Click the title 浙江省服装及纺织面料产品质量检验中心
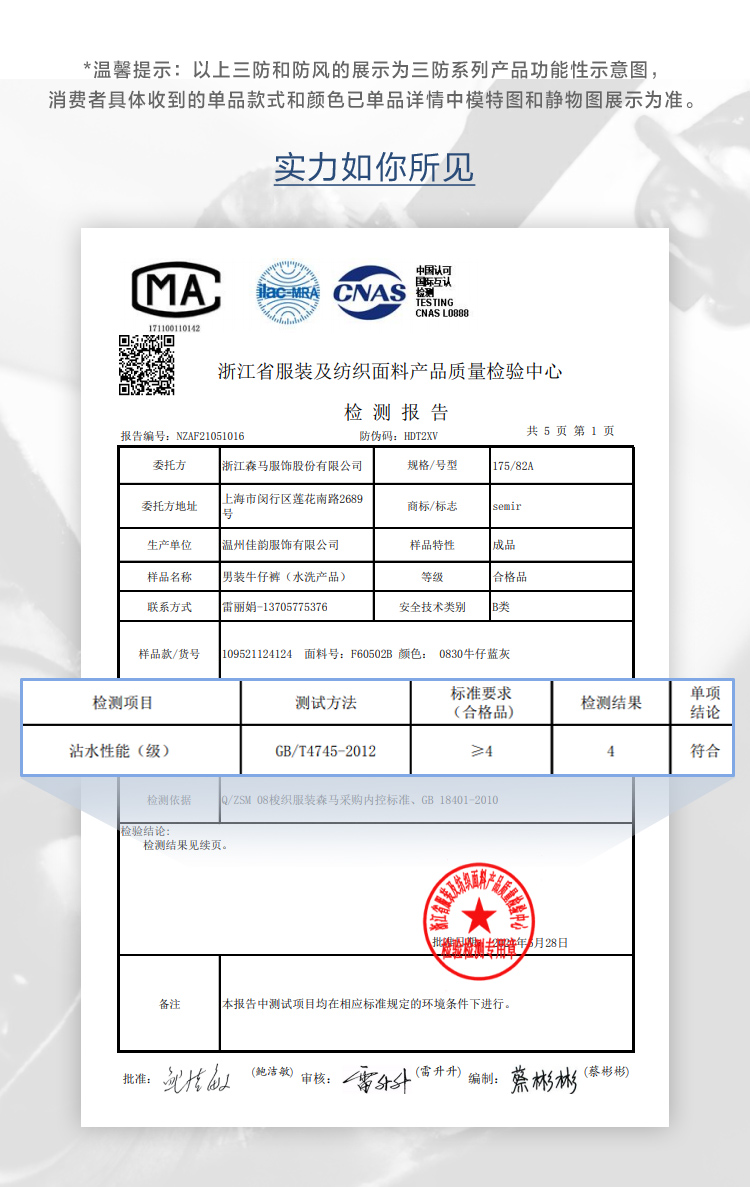750x1187 pixels. point(390,372)
